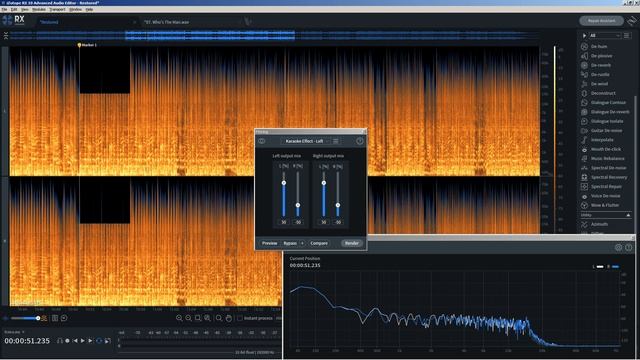The height and width of the screenshot is (360, 640).
Task: Click the headphones monitor icon in transport
Action: click(x=60, y=340)
